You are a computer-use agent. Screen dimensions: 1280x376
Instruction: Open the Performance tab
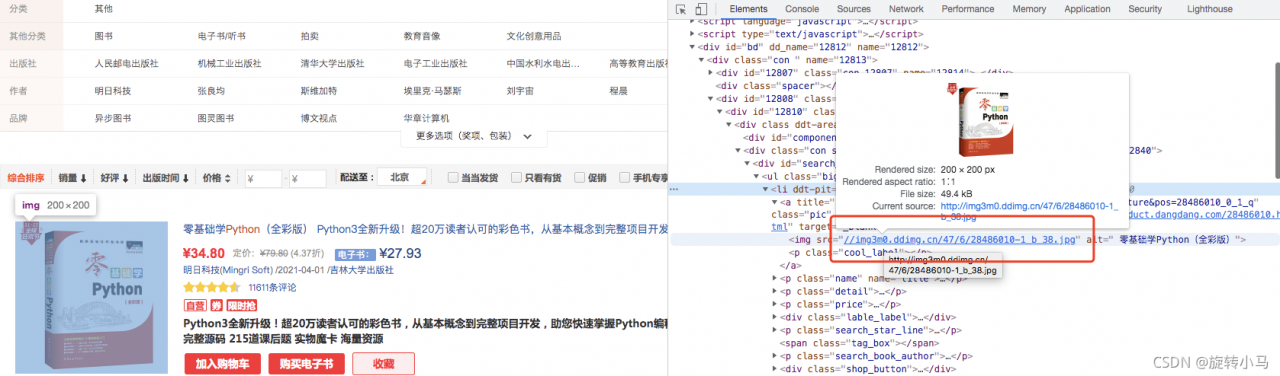967,9
